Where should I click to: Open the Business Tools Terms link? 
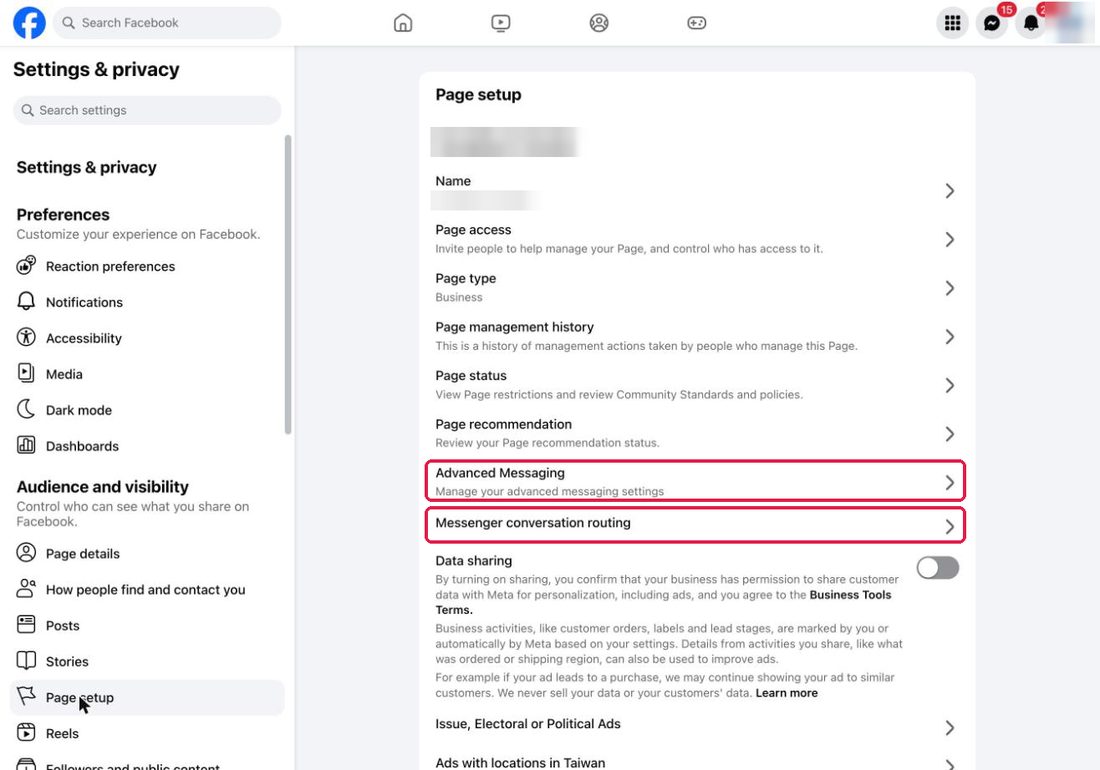850,595
